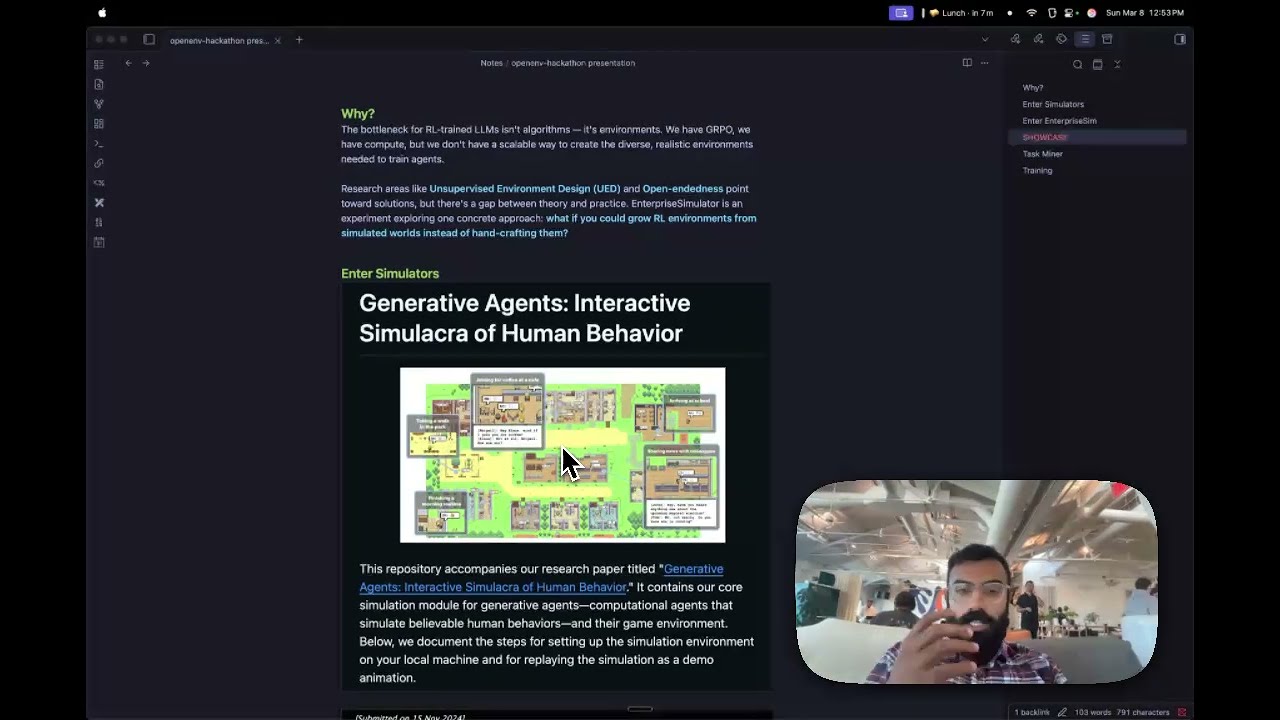Click the binary digits icon in ribbon
This screenshot has width=1280, height=720.
(x=99, y=222)
